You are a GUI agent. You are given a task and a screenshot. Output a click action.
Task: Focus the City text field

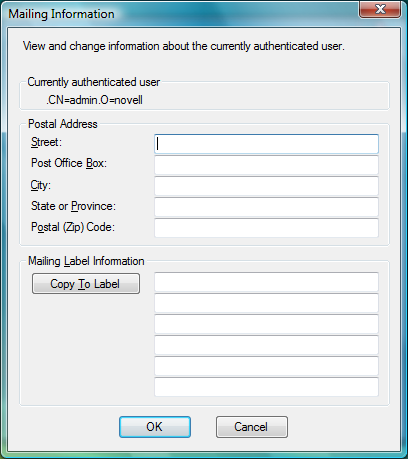(266, 186)
